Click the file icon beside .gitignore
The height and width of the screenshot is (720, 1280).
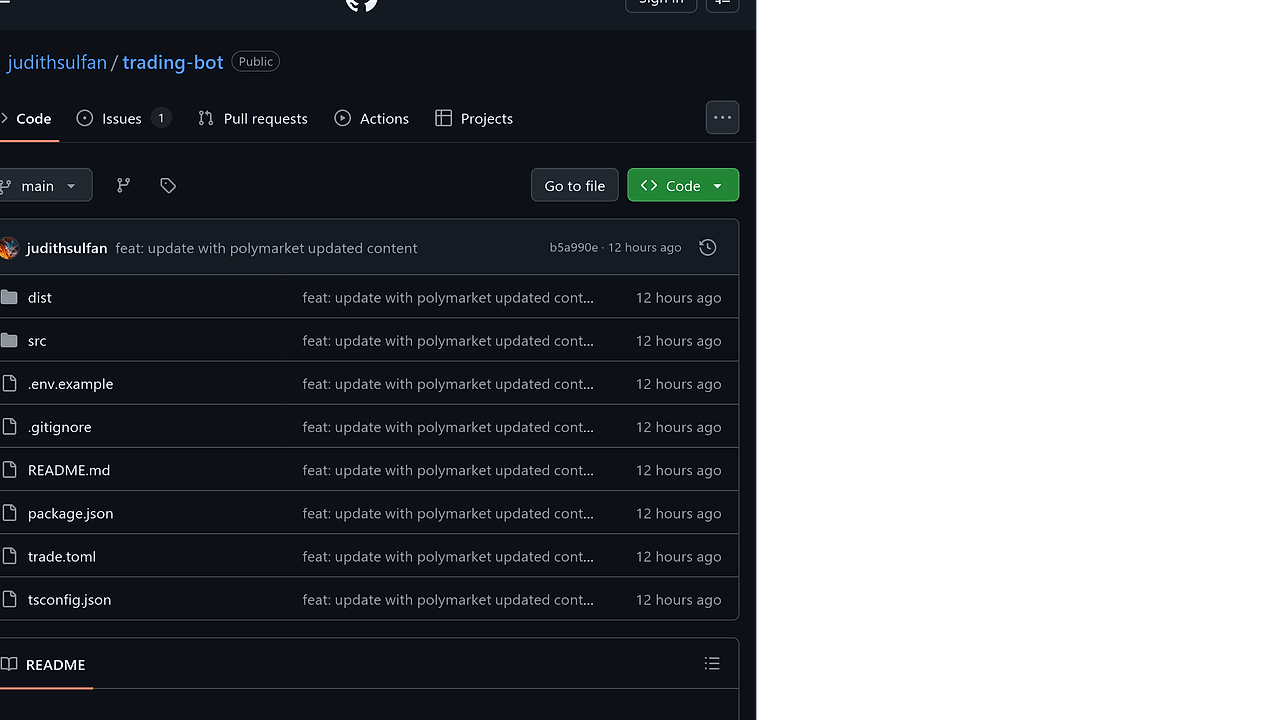click(9, 427)
